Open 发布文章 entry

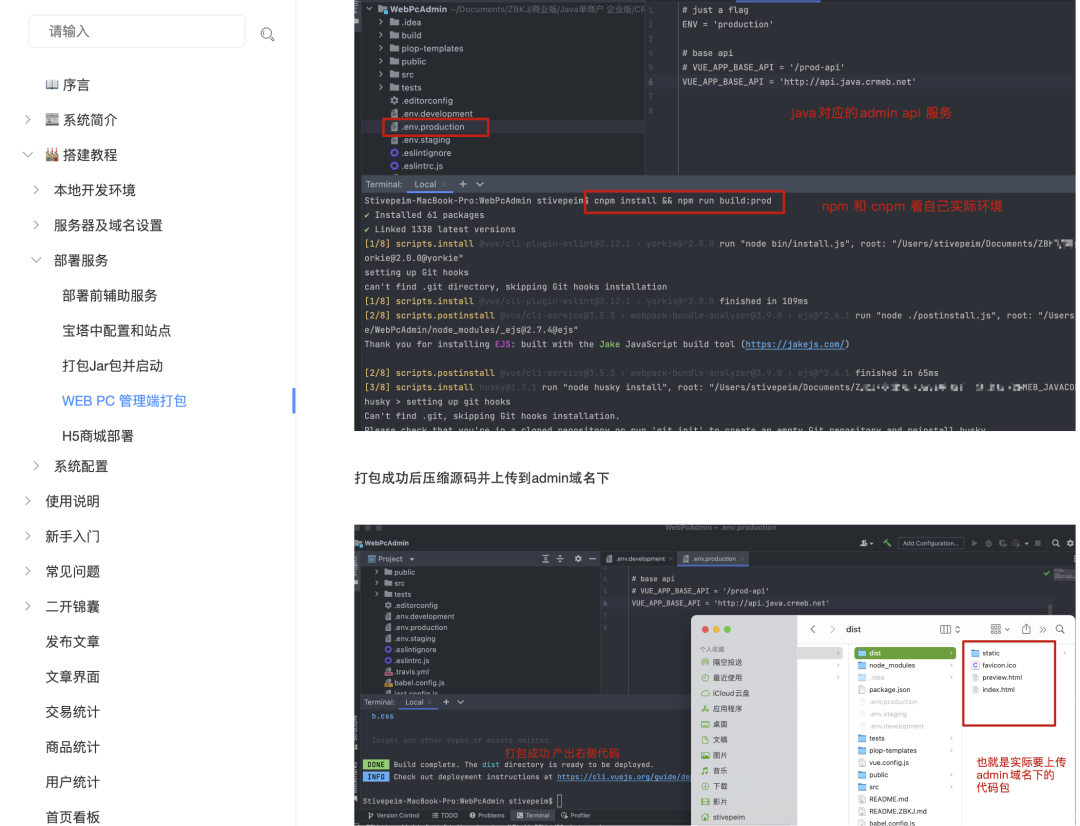point(72,641)
